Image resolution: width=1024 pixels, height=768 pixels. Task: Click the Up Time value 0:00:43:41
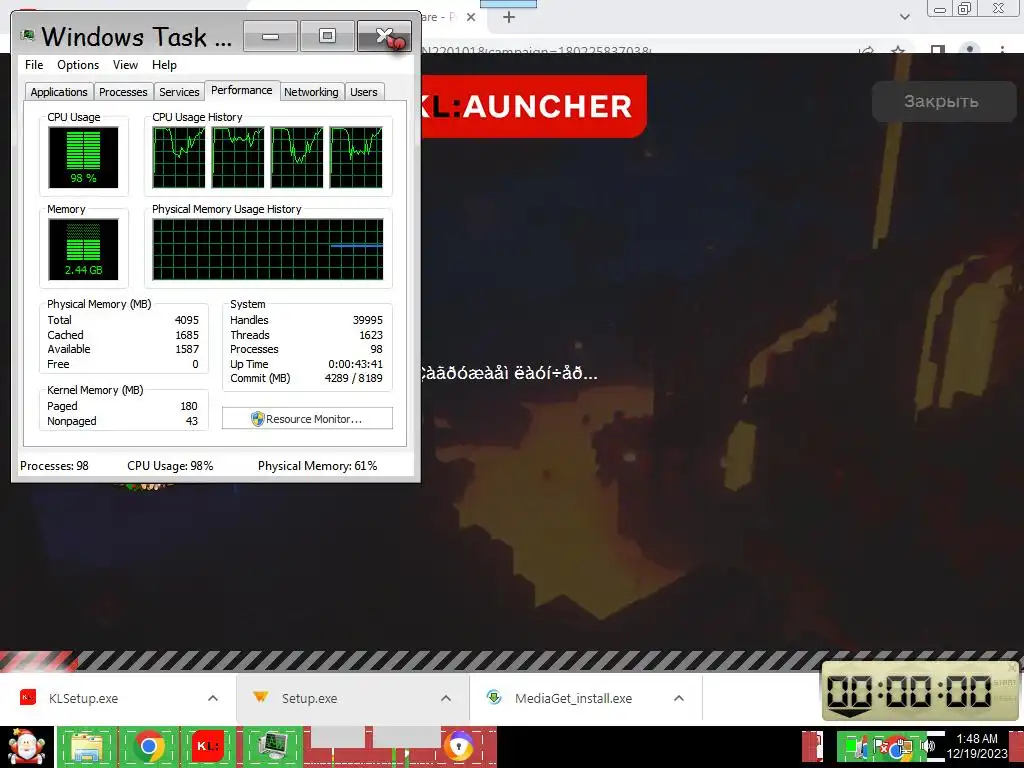(355, 364)
